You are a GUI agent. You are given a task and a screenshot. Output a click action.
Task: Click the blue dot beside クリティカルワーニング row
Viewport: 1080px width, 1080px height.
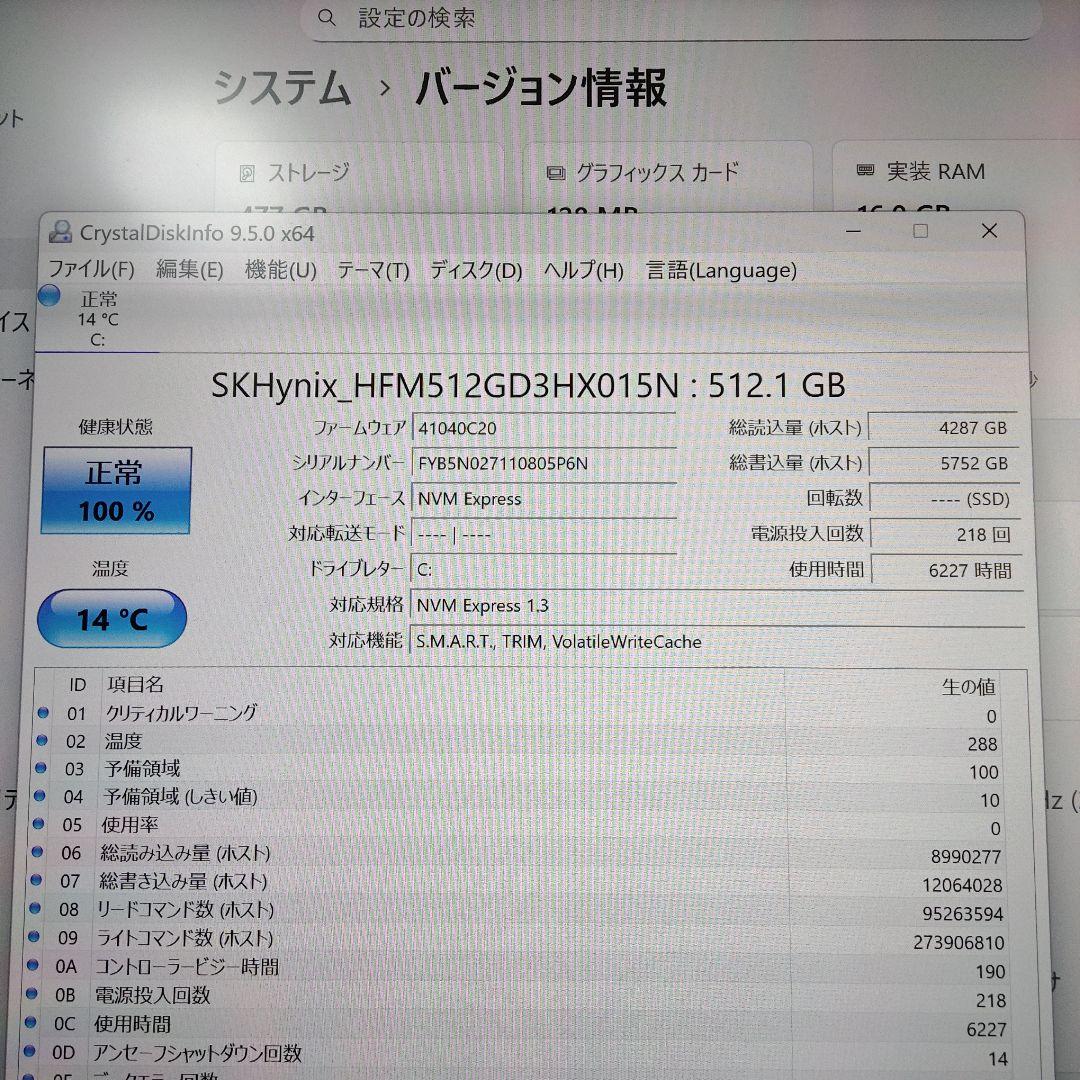[43, 712]
